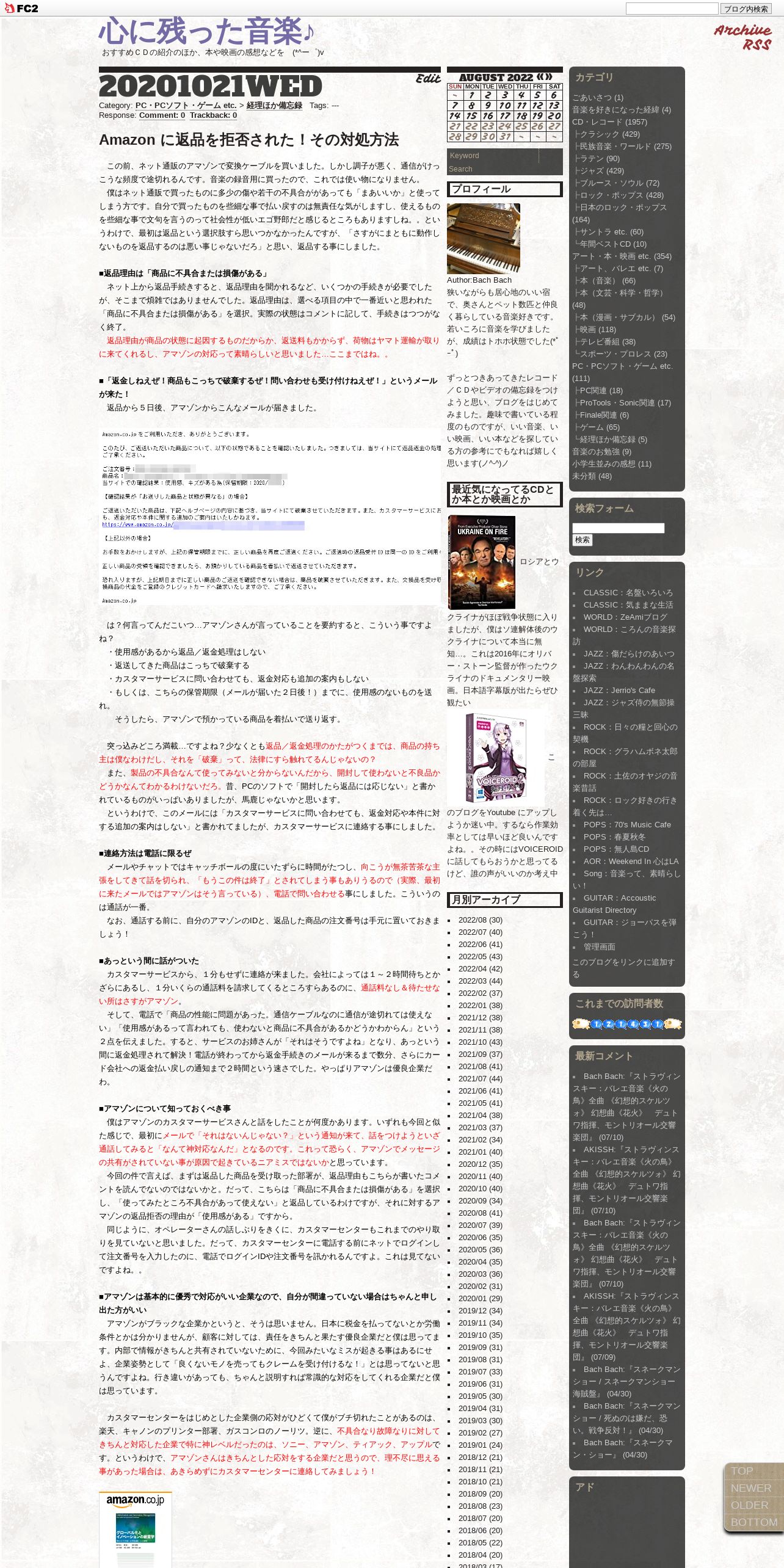Open link AOR：Weekend In 心はLA
The image size is (784, 1568).
[x=631, y=862]
